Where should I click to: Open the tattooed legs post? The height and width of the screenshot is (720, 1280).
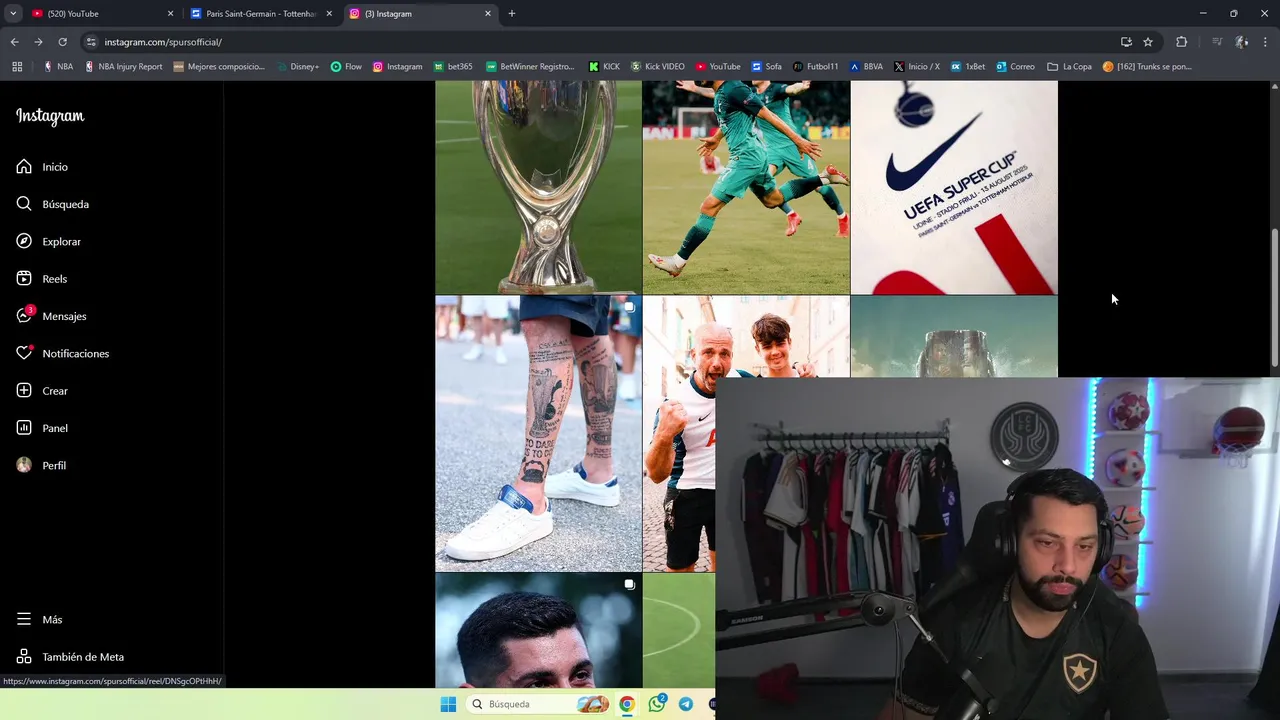[x=538, y=433]
